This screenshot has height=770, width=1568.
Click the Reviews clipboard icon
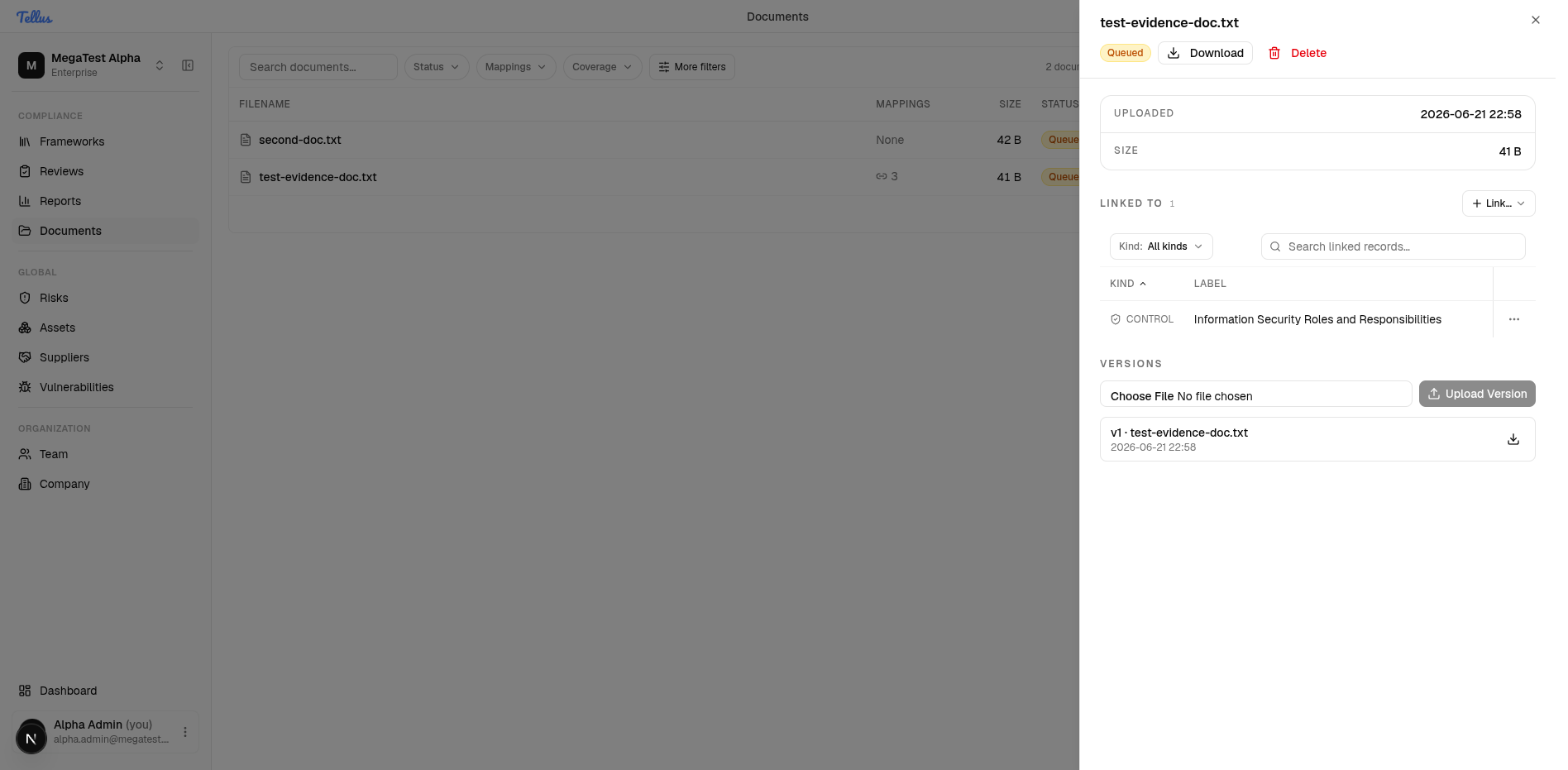pos(25,171)
